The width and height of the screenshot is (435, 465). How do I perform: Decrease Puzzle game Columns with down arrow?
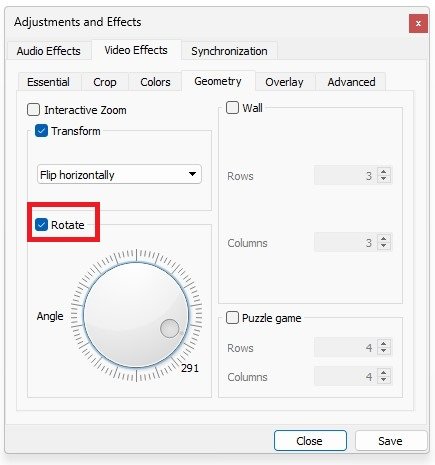pos(384,380)
